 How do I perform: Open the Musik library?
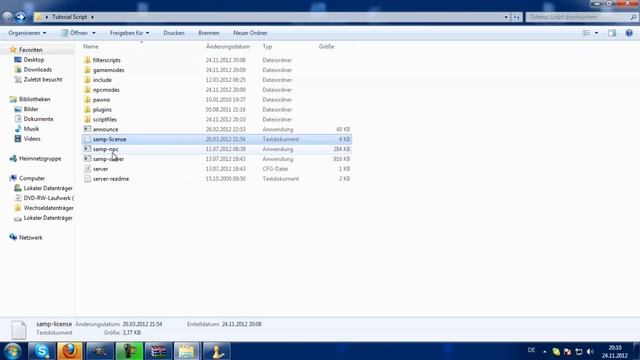pyautogui.click(x=31, y=129)
